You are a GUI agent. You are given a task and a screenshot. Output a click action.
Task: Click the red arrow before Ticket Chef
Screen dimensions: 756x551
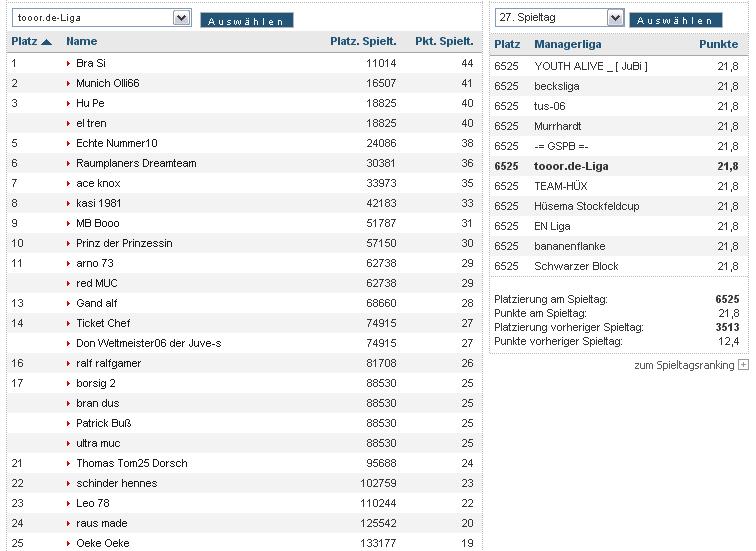coord(69,323)
